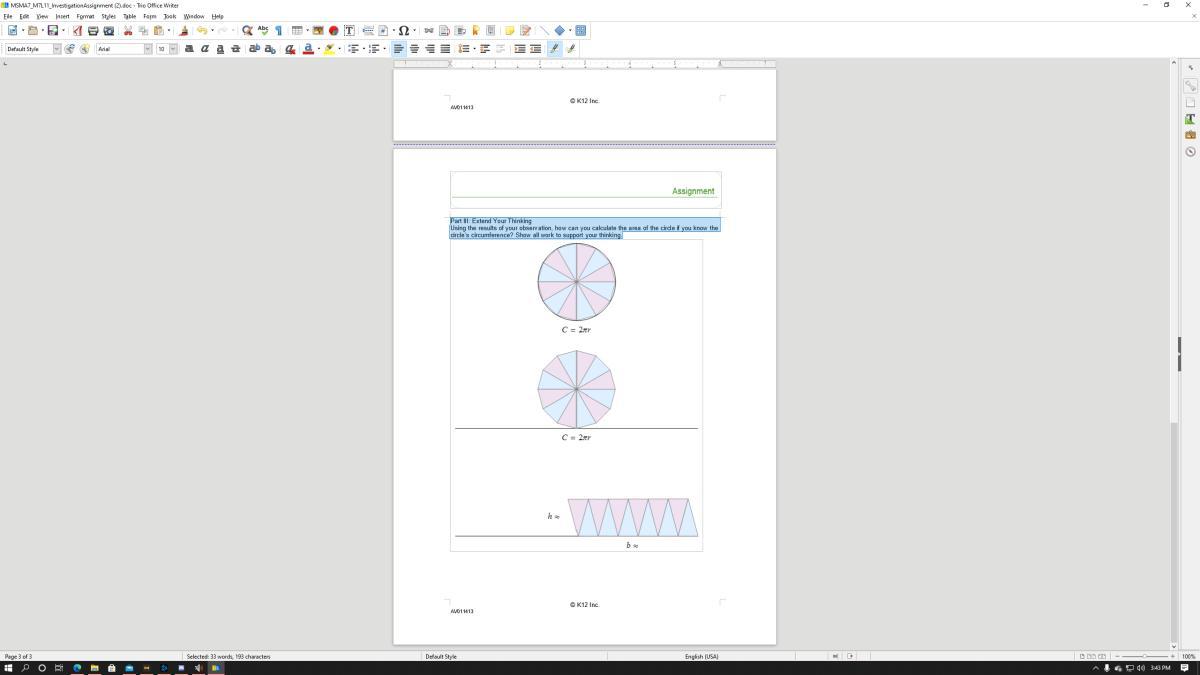Open the Format menu
The image size is (1200, 675).
[85, 16]
